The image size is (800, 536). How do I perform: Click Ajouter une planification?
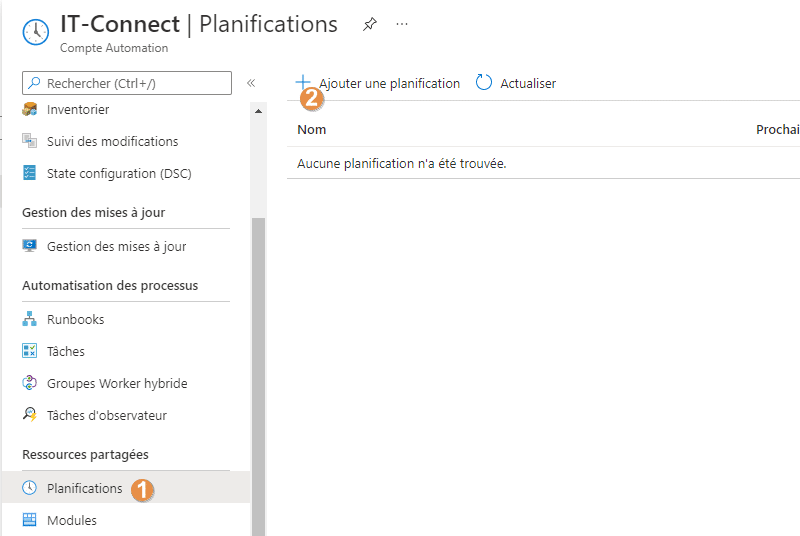click(389, 83)
